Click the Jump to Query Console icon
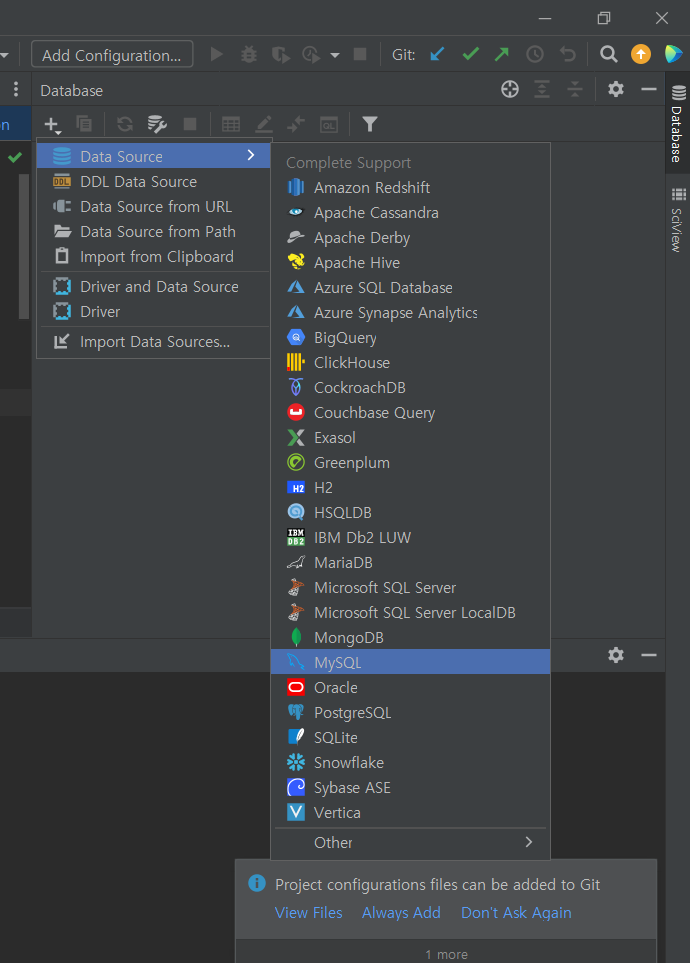The image size is (690, 963). pos(329,125)
